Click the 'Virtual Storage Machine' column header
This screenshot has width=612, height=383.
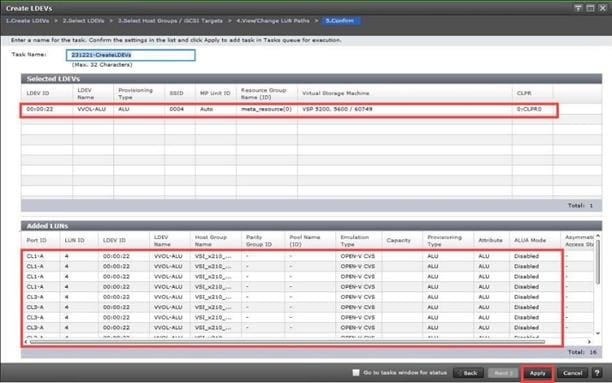click(x=336, y=93)
